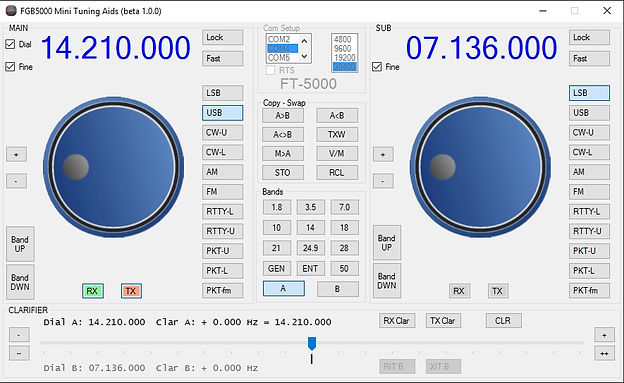Select AM mode on MAIN
Viewport: 624px width, 383px height.
pyautogui.click(x=222, y=172)
